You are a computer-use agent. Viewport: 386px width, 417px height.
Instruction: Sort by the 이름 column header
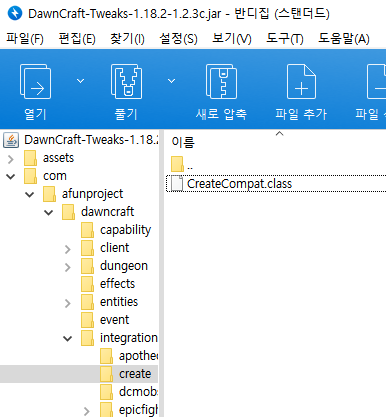pos(183,142)
